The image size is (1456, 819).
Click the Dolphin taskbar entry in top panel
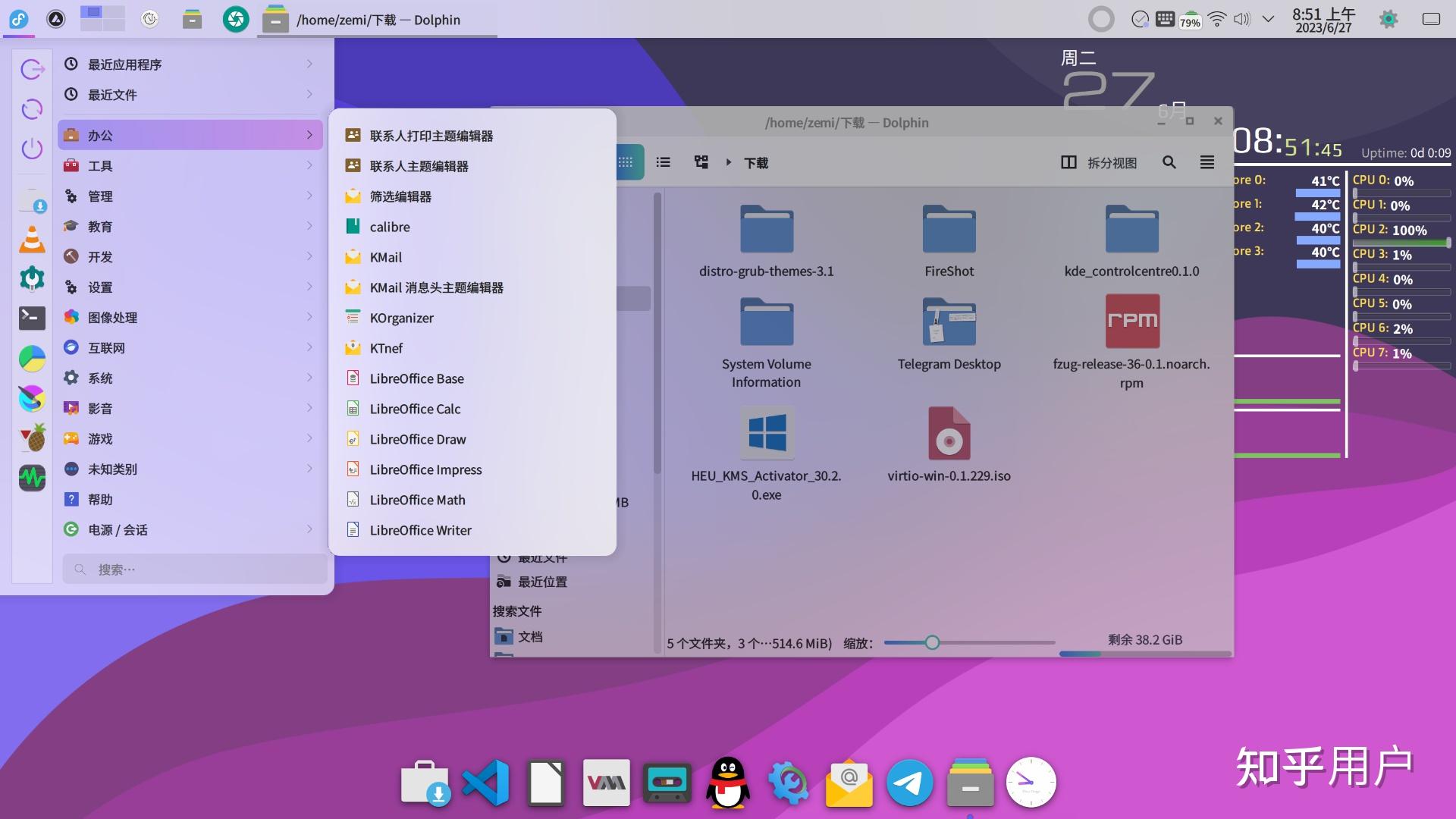(377, 19)
